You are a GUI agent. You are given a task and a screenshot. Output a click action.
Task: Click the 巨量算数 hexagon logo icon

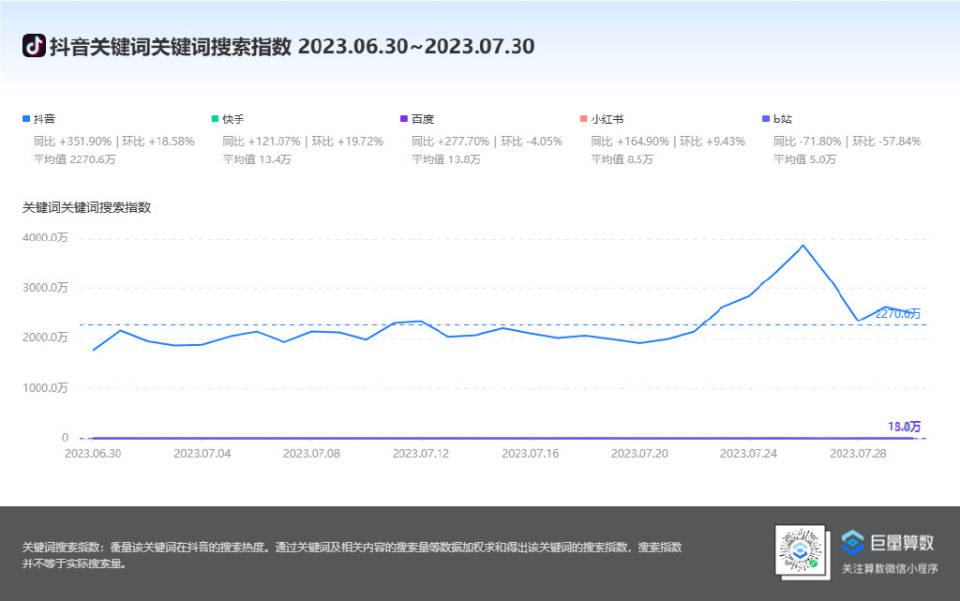852,542
